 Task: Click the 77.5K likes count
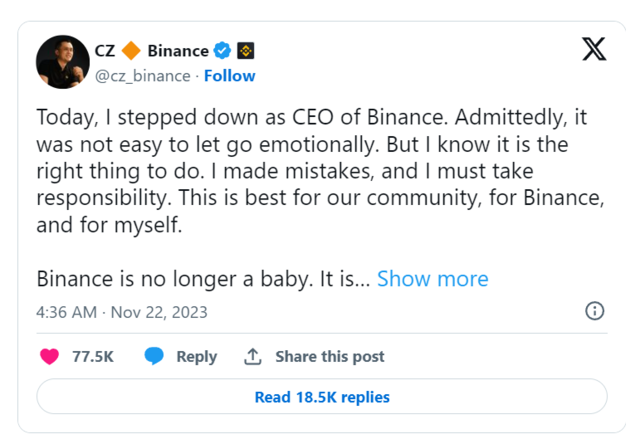pos(93,357)
